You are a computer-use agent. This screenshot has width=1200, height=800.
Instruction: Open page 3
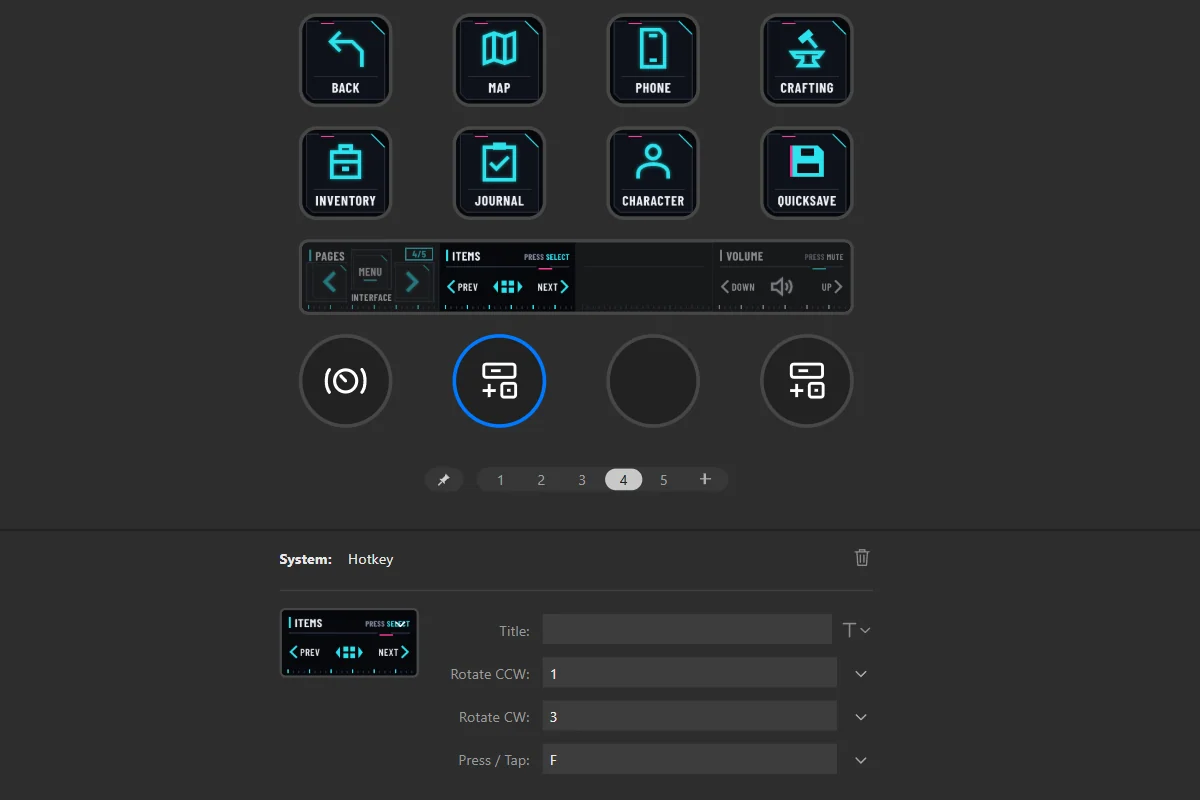coord(582,480)
